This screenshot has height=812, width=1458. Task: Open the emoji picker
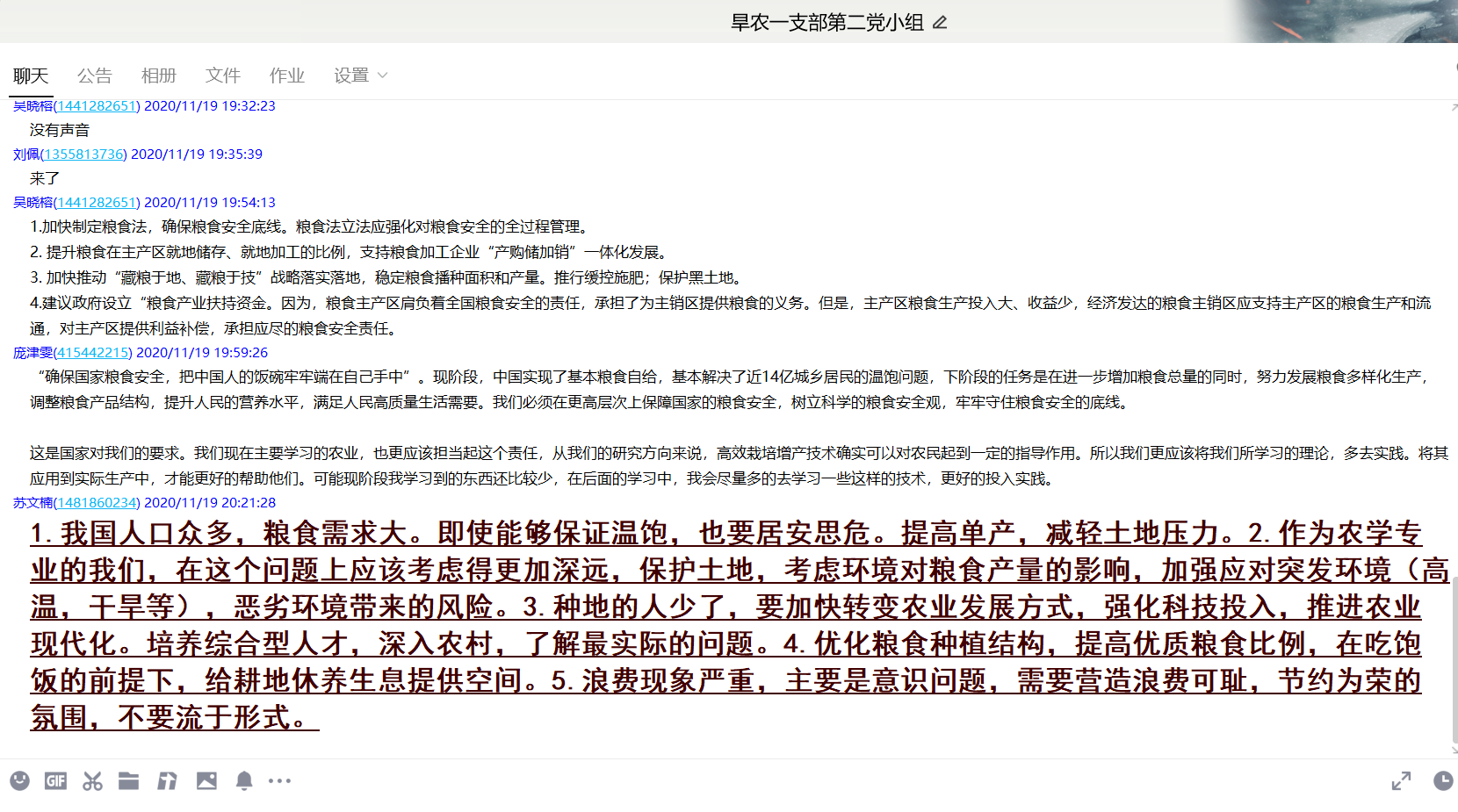tap(19, 780)
